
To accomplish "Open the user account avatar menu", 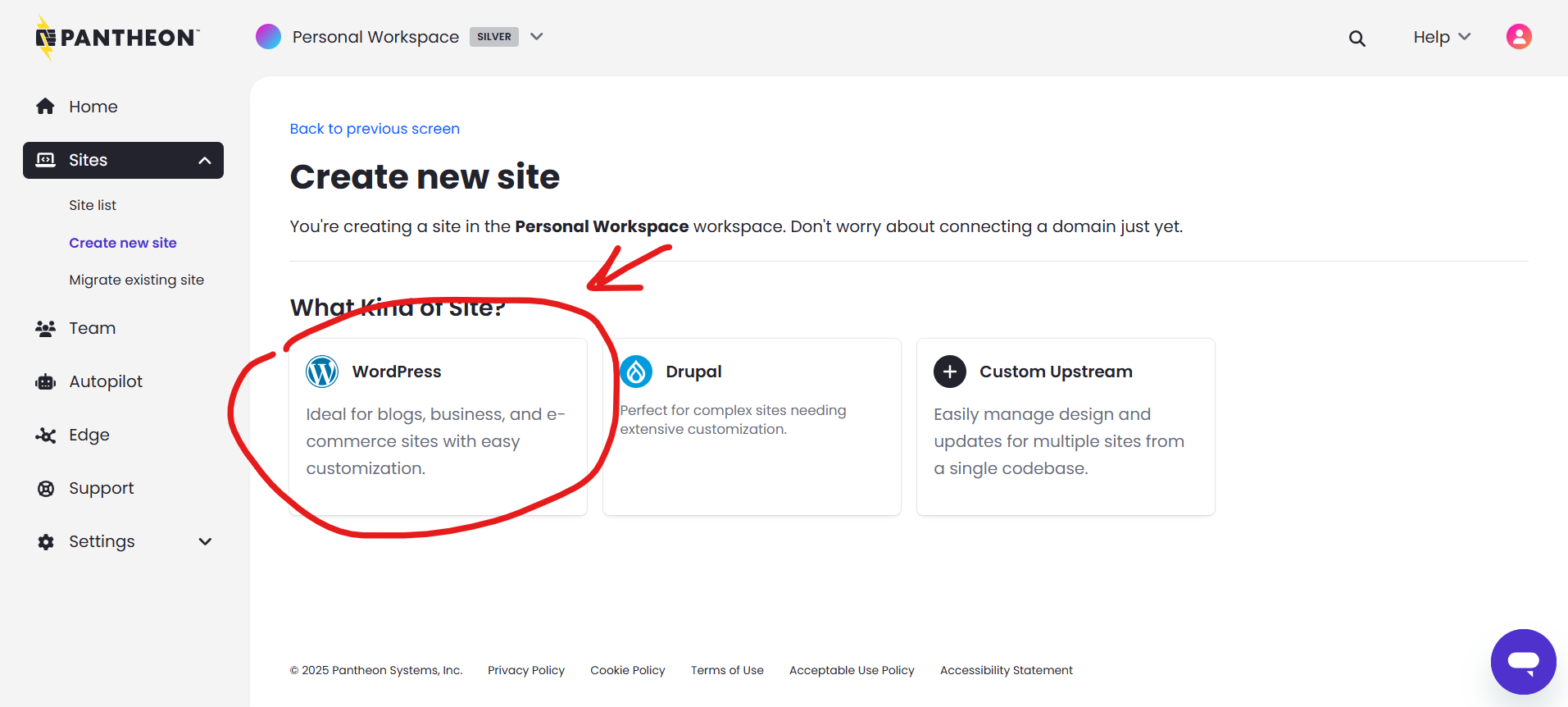I will click(x=1519, y=37).
